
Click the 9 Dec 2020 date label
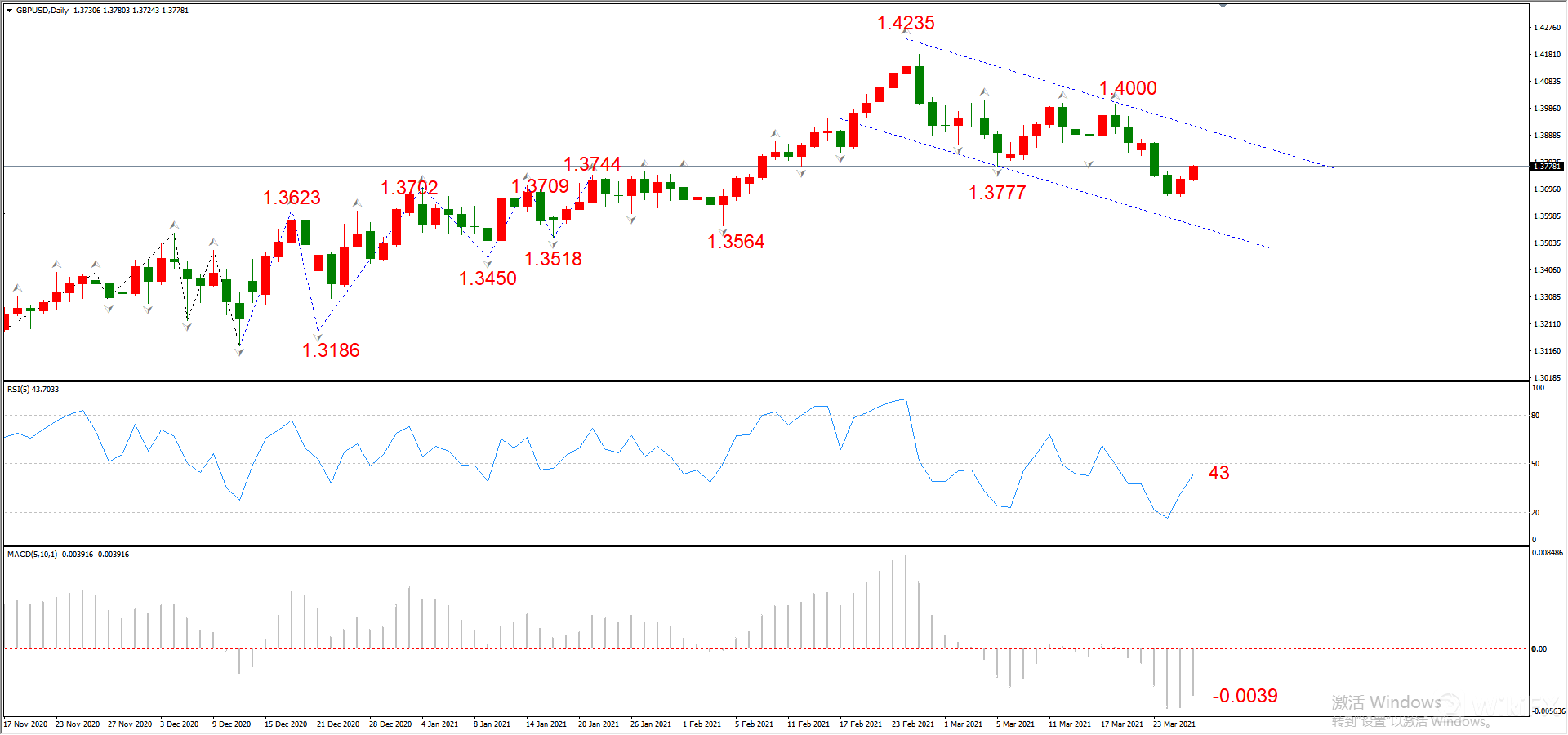coord(232,724)
